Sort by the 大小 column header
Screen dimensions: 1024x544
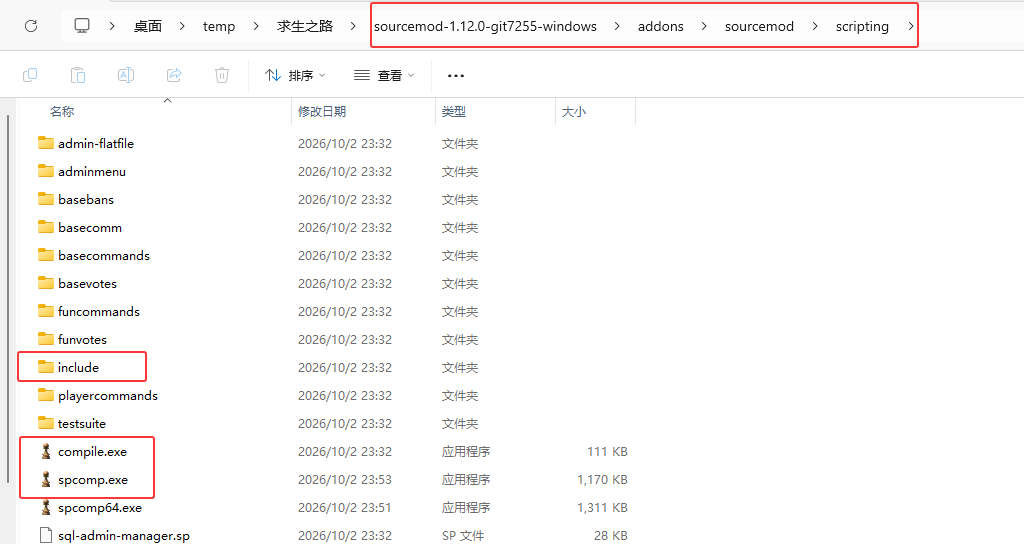pos(574,112)
